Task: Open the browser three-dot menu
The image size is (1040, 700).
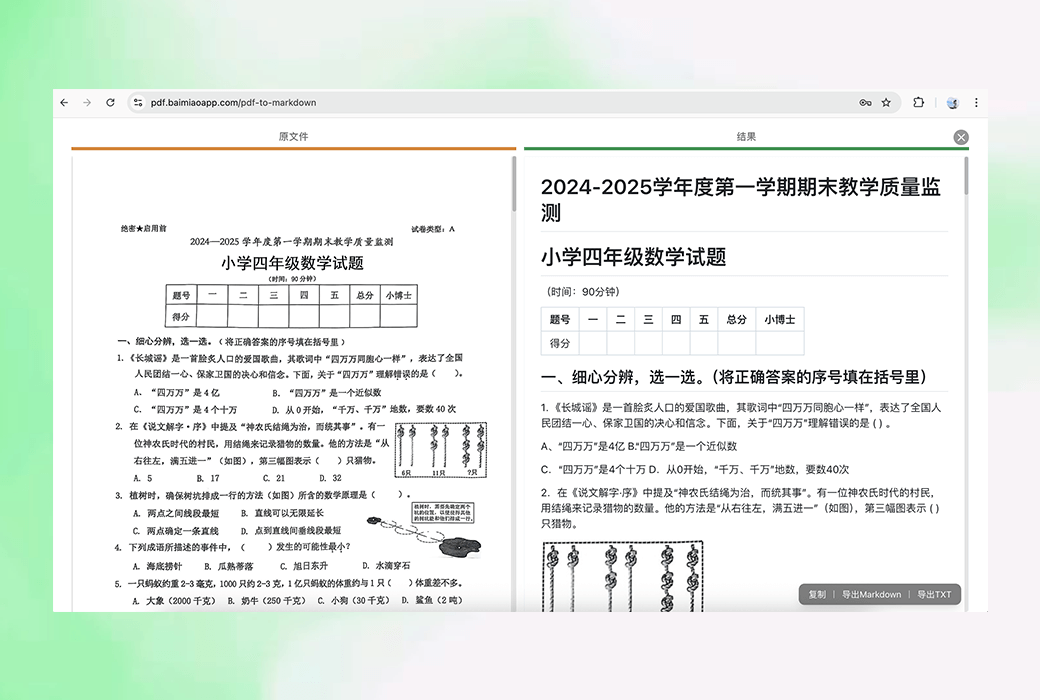Action: (976, 102)
